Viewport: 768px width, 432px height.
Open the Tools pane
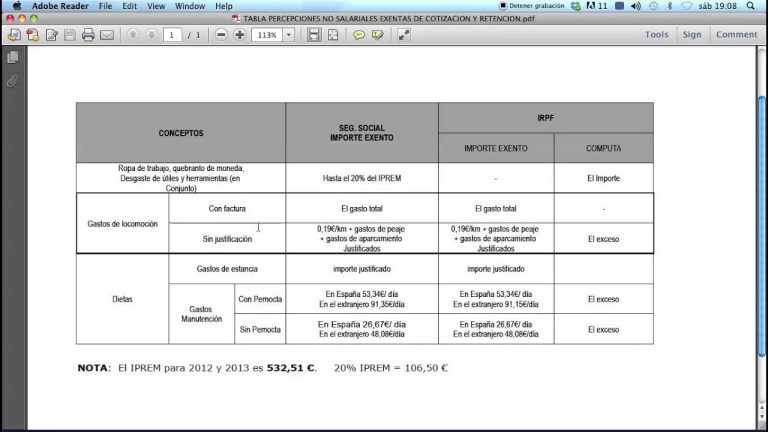point(657,35)
